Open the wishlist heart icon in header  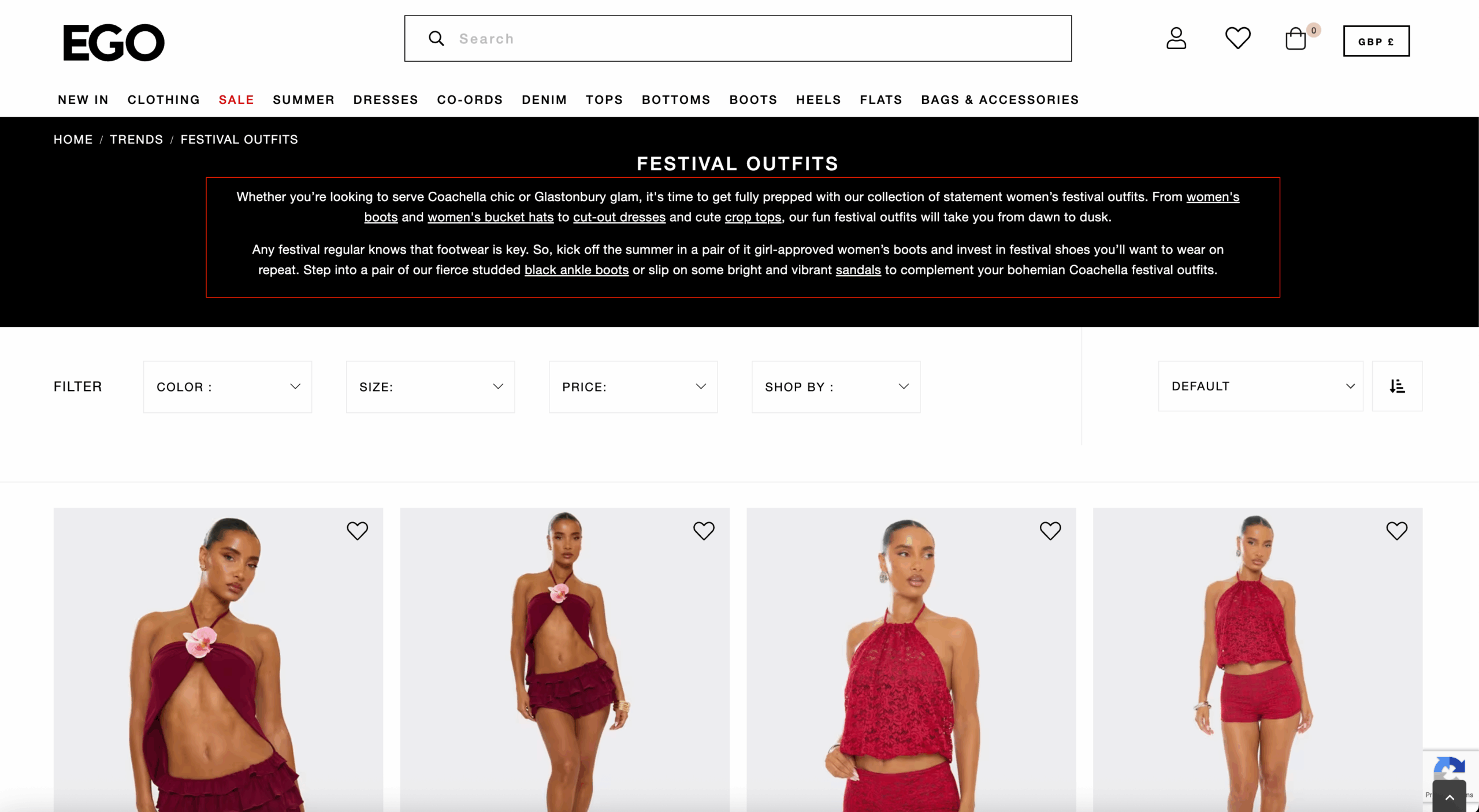click(1238, 38)
